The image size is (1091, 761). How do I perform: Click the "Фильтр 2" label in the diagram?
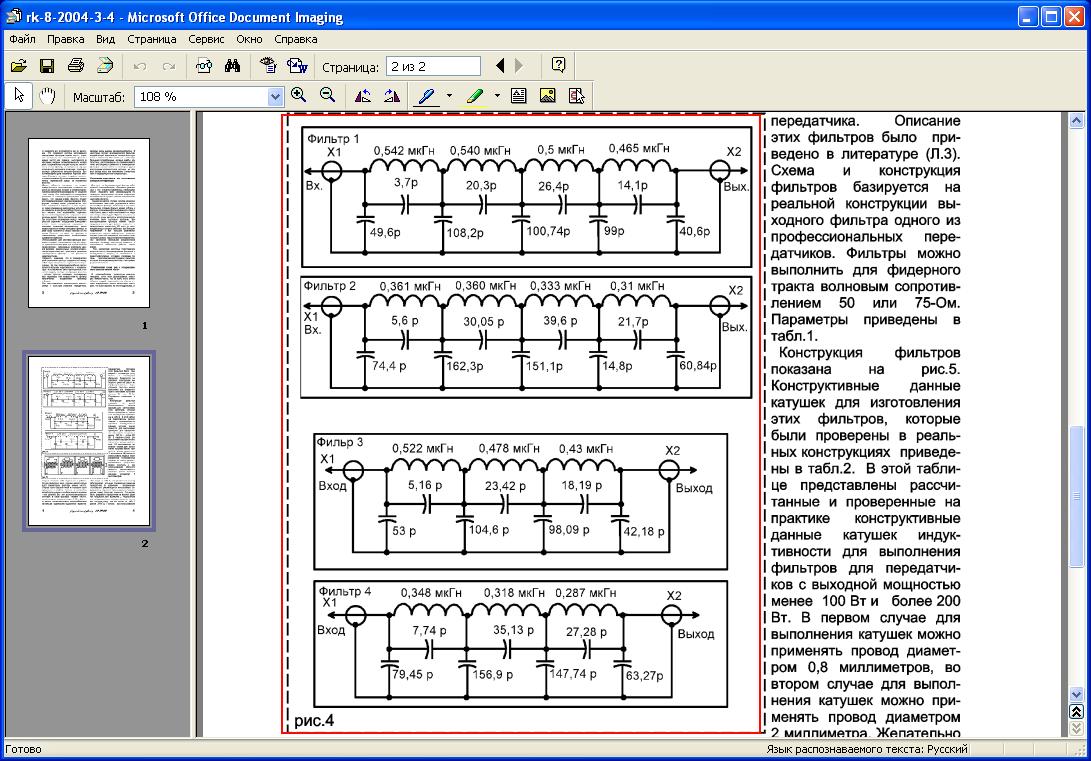click(330, 286)
